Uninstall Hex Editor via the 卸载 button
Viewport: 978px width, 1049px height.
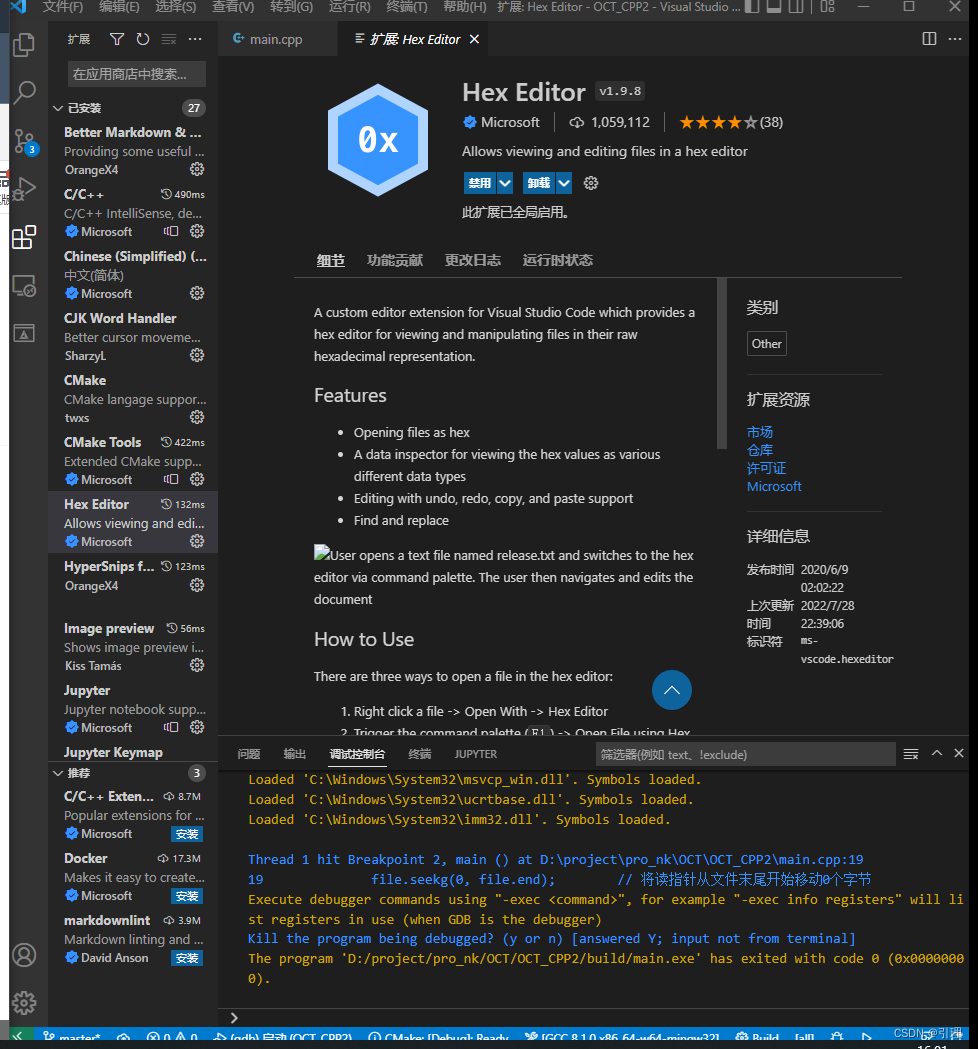[540, 182]
